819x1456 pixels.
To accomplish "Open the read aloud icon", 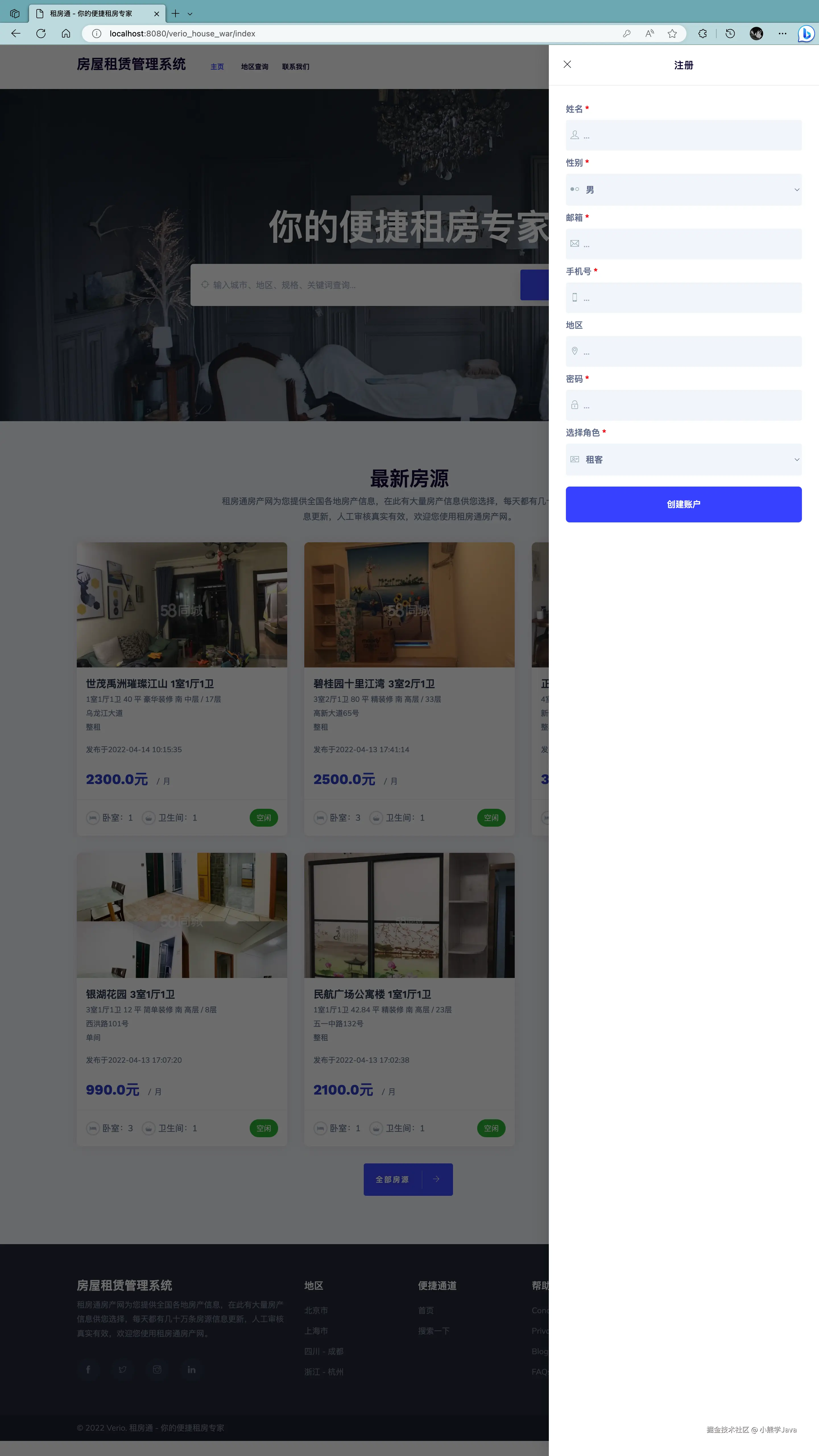I will pos(650,33).
